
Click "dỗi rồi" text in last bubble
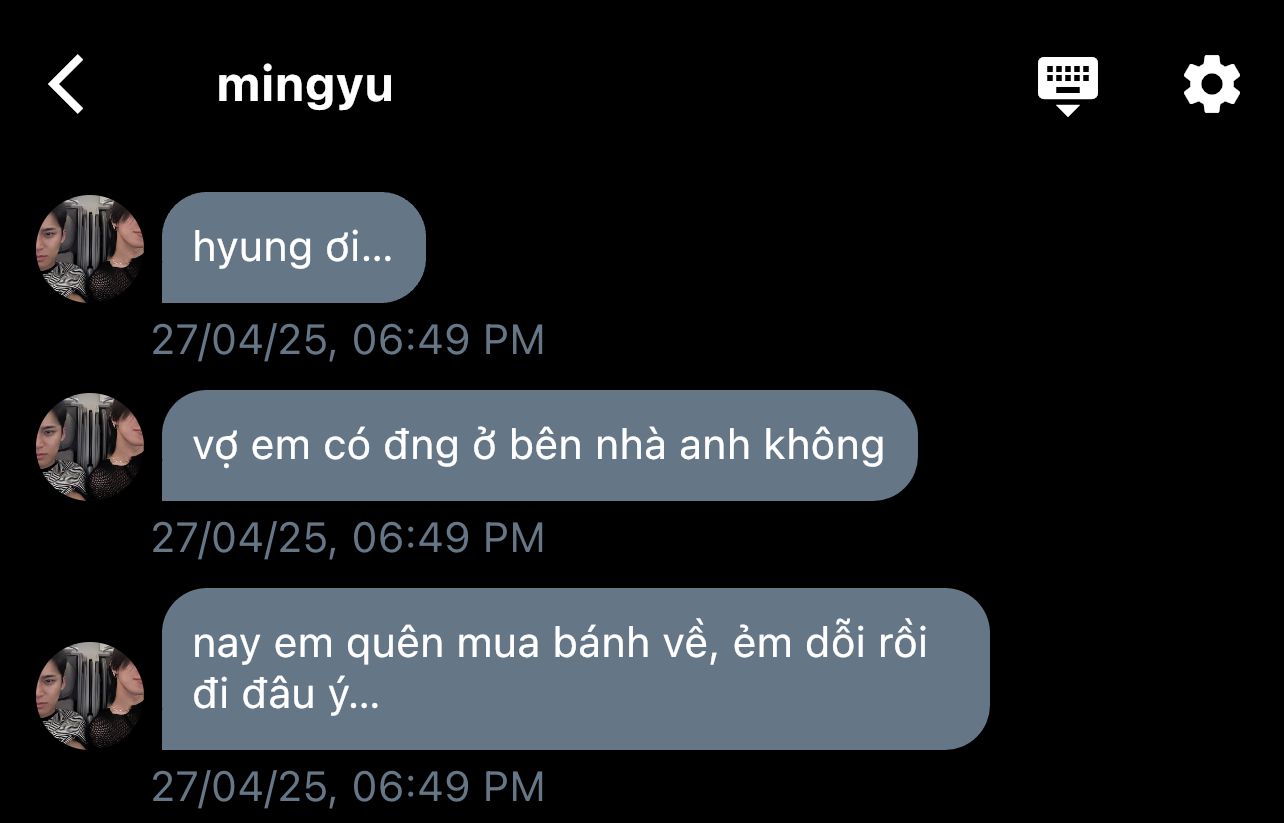click(865, 643)
